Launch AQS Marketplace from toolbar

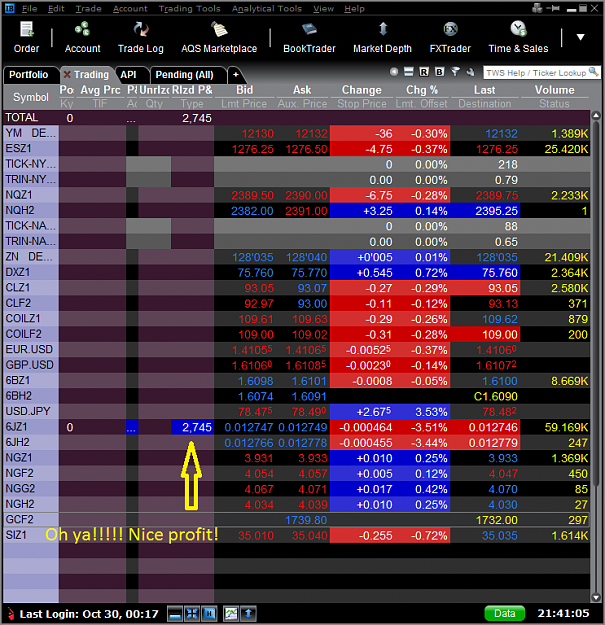(219, 37)
